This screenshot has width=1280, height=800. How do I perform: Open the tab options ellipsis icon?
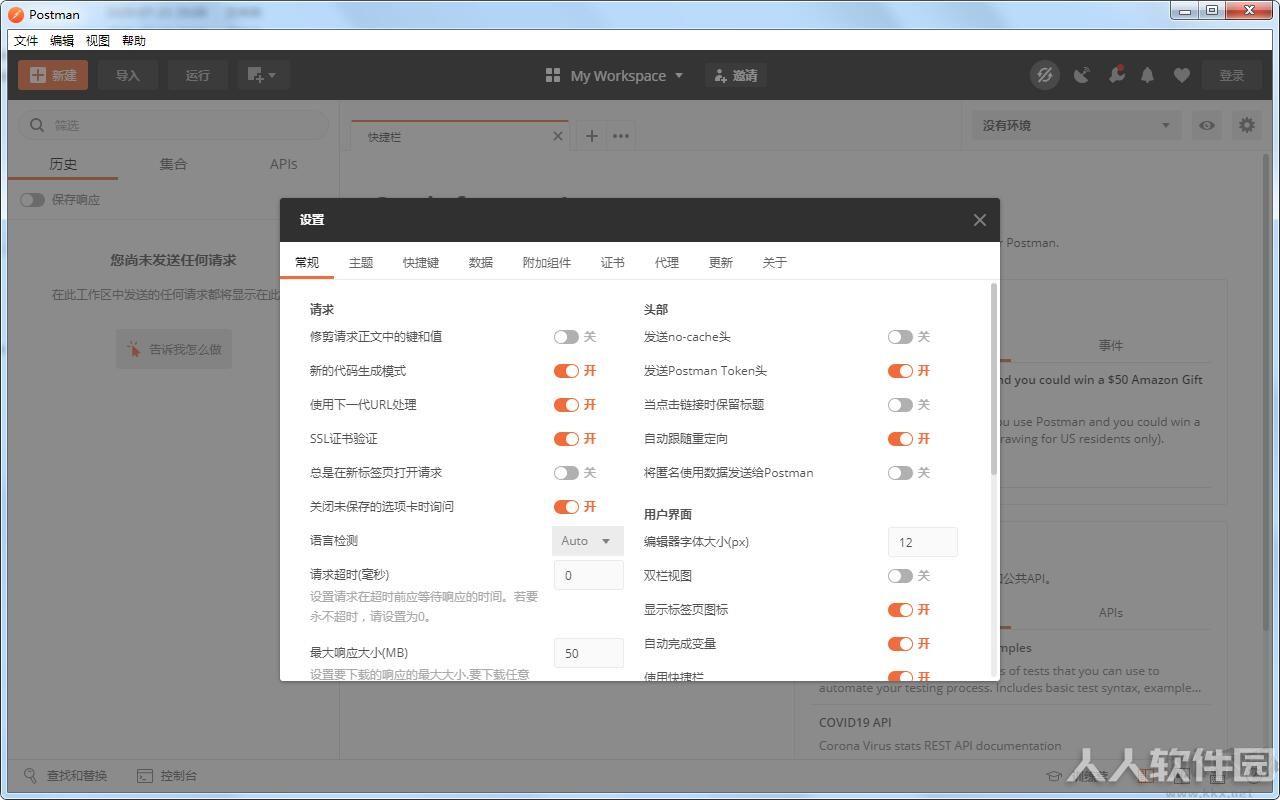pyautogui.click(x=621, y=136)
